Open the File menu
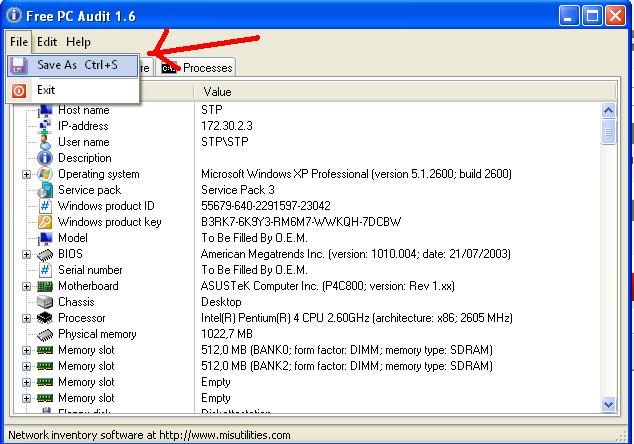This screenshot has height=444, width=634. click(19, 42)
